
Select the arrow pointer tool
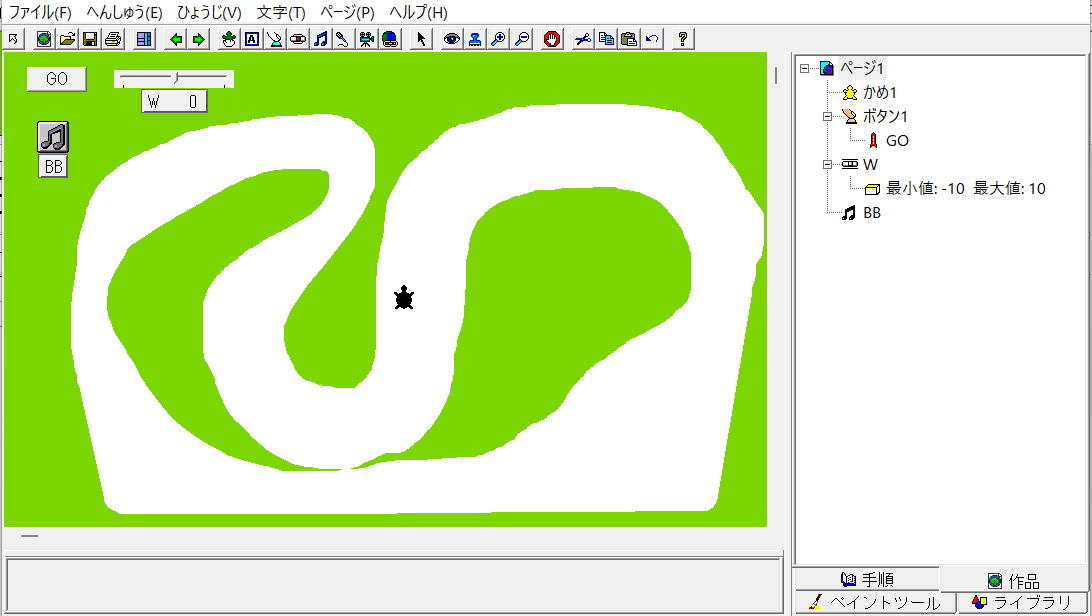pos(421,39)
